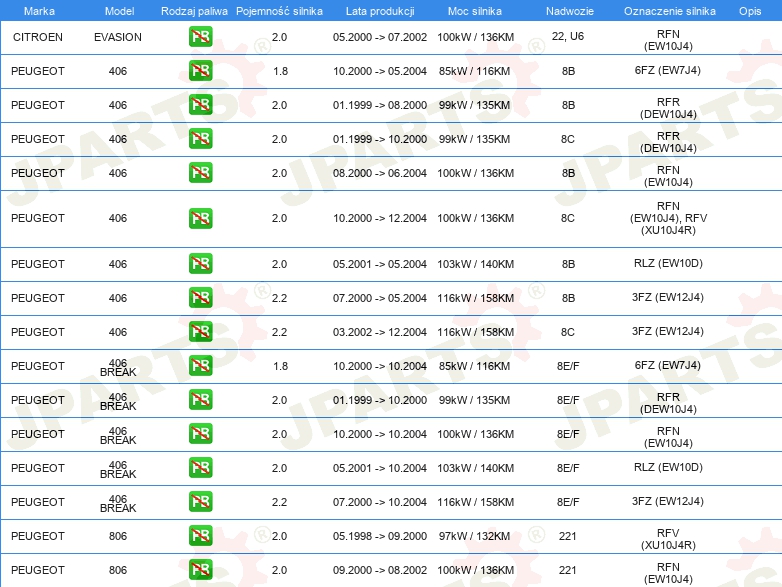
Task: Click the fuel icon in the 406 01.1999->08.2000 row
Action: click(200, 105)
